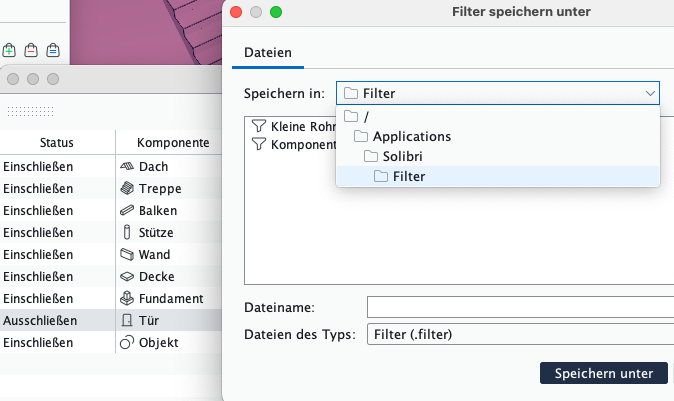This screenshot has height=401, width=674.
Task: Click the Balken component name
Action: [x=158, y=210]
